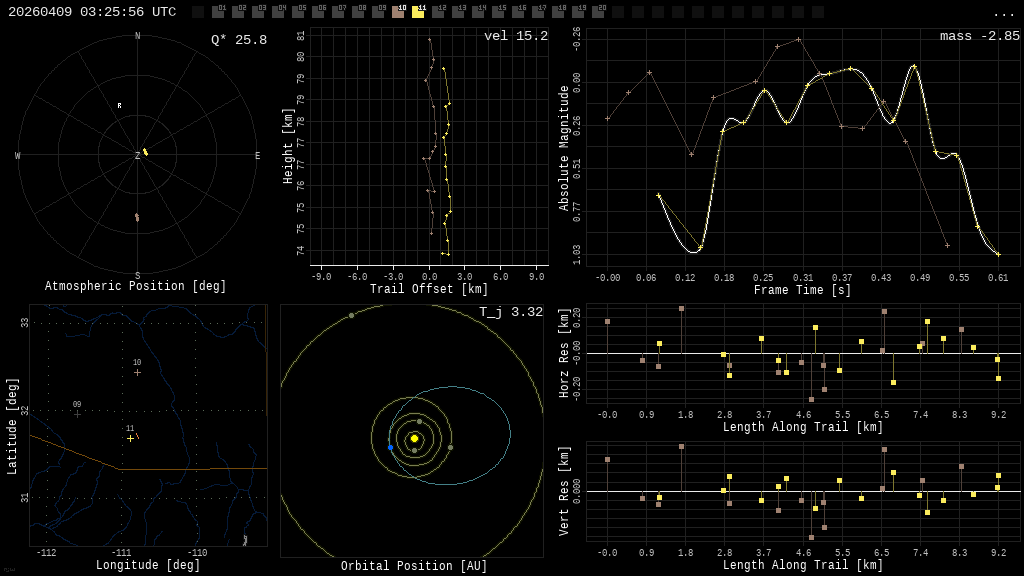Click station 09 cross marker on map

point(77,414)
